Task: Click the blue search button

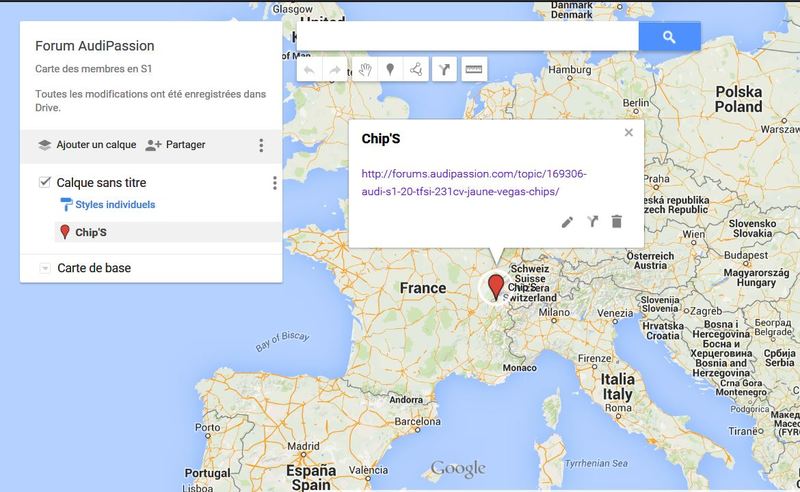Action: coord(669,36)
